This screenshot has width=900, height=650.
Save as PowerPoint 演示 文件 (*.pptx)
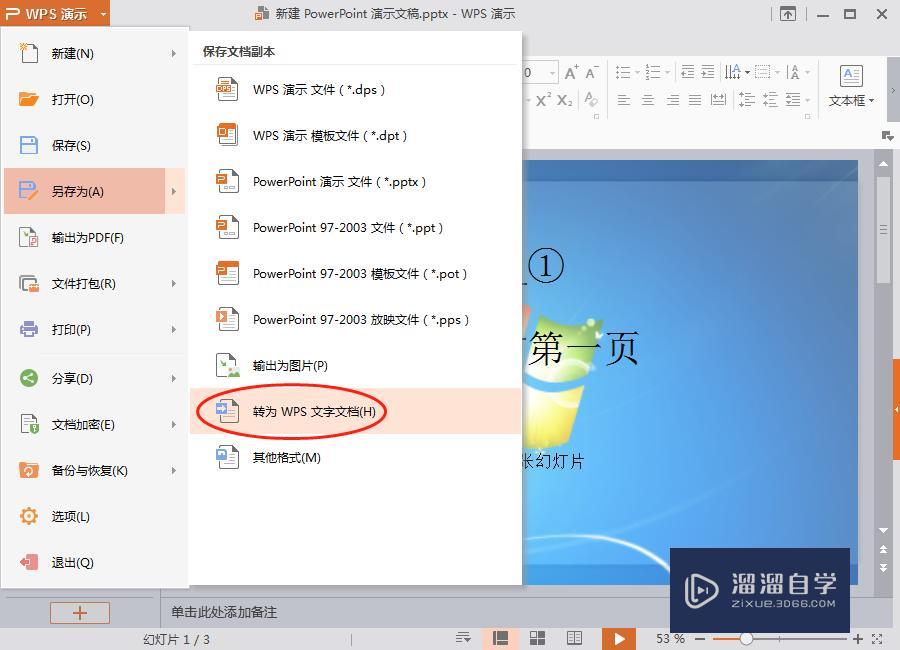pyautogui.click(x=356, y=181)
